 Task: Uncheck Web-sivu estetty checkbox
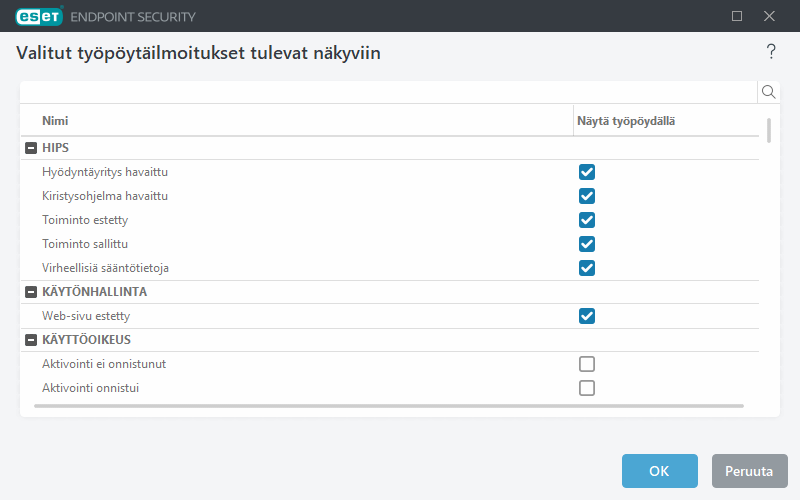click(x=587, y=316)
